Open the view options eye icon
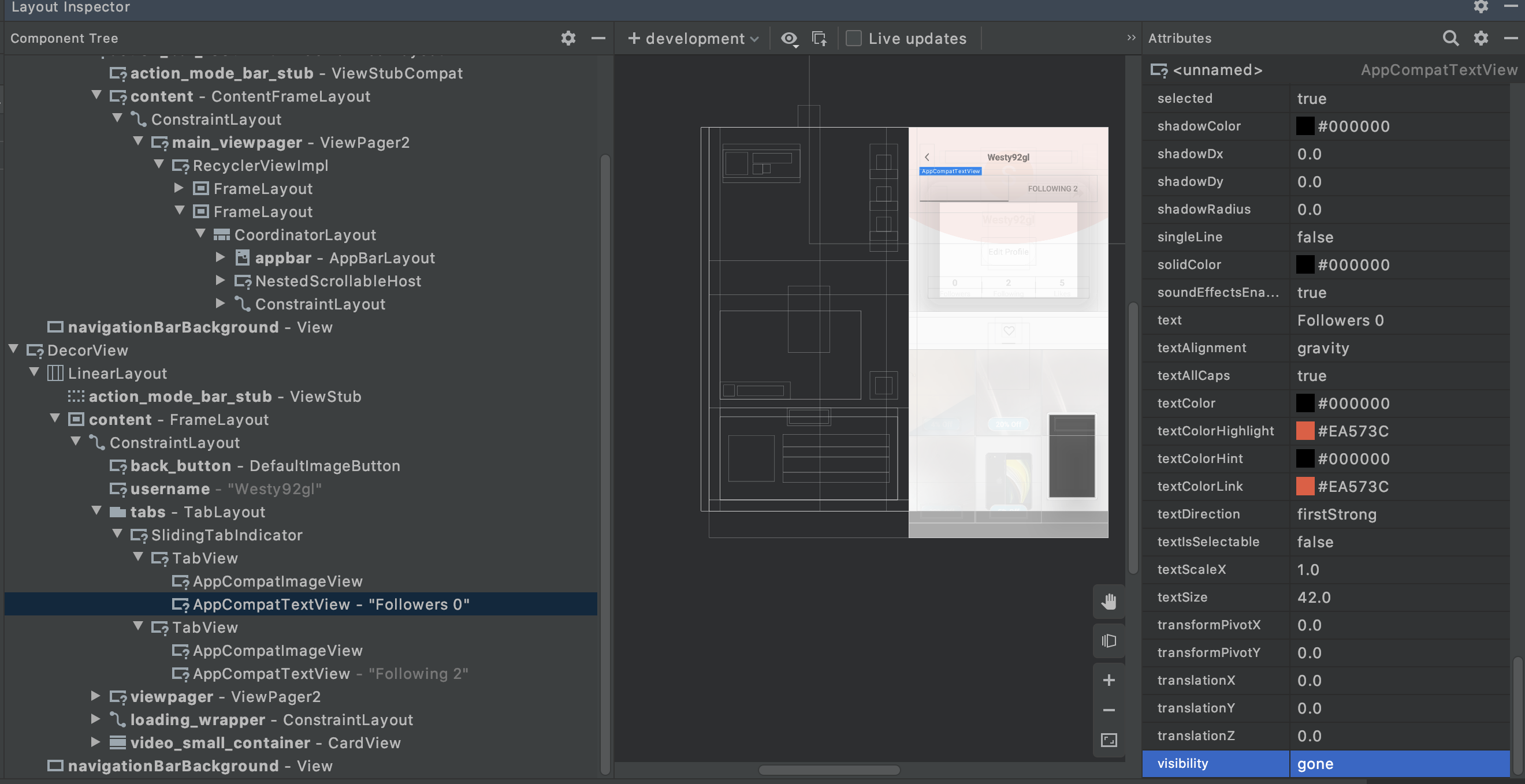The image size is (1525, 784). [x=789, y=39]
